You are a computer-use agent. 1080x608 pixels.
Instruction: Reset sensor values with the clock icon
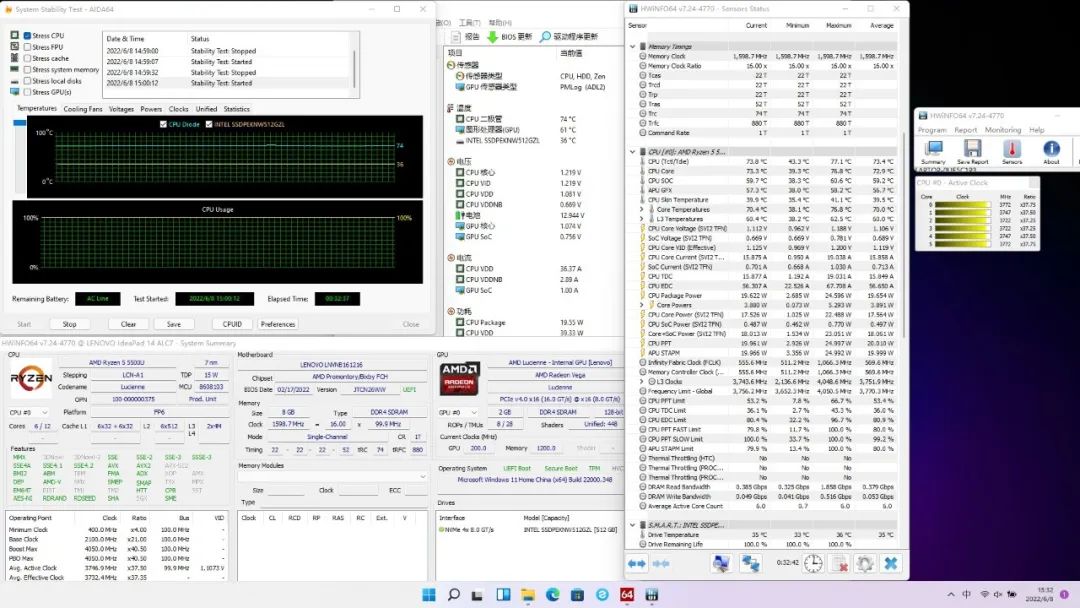pos(813,564)
